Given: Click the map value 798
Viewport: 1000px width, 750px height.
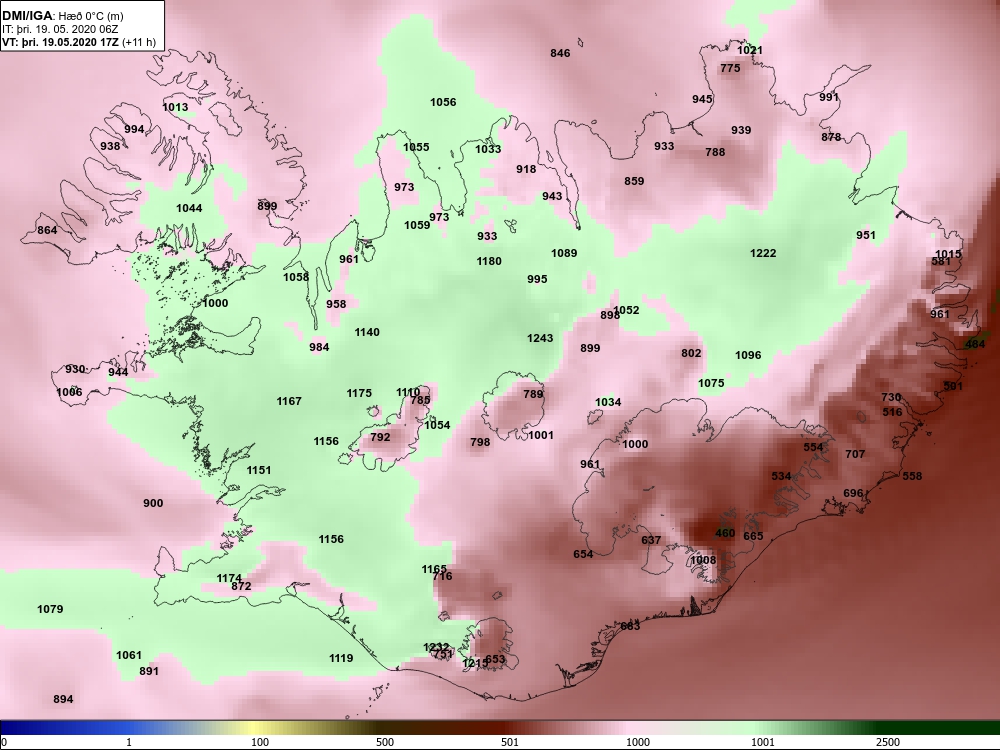Looking at the screenshot, I should [480, 442].
